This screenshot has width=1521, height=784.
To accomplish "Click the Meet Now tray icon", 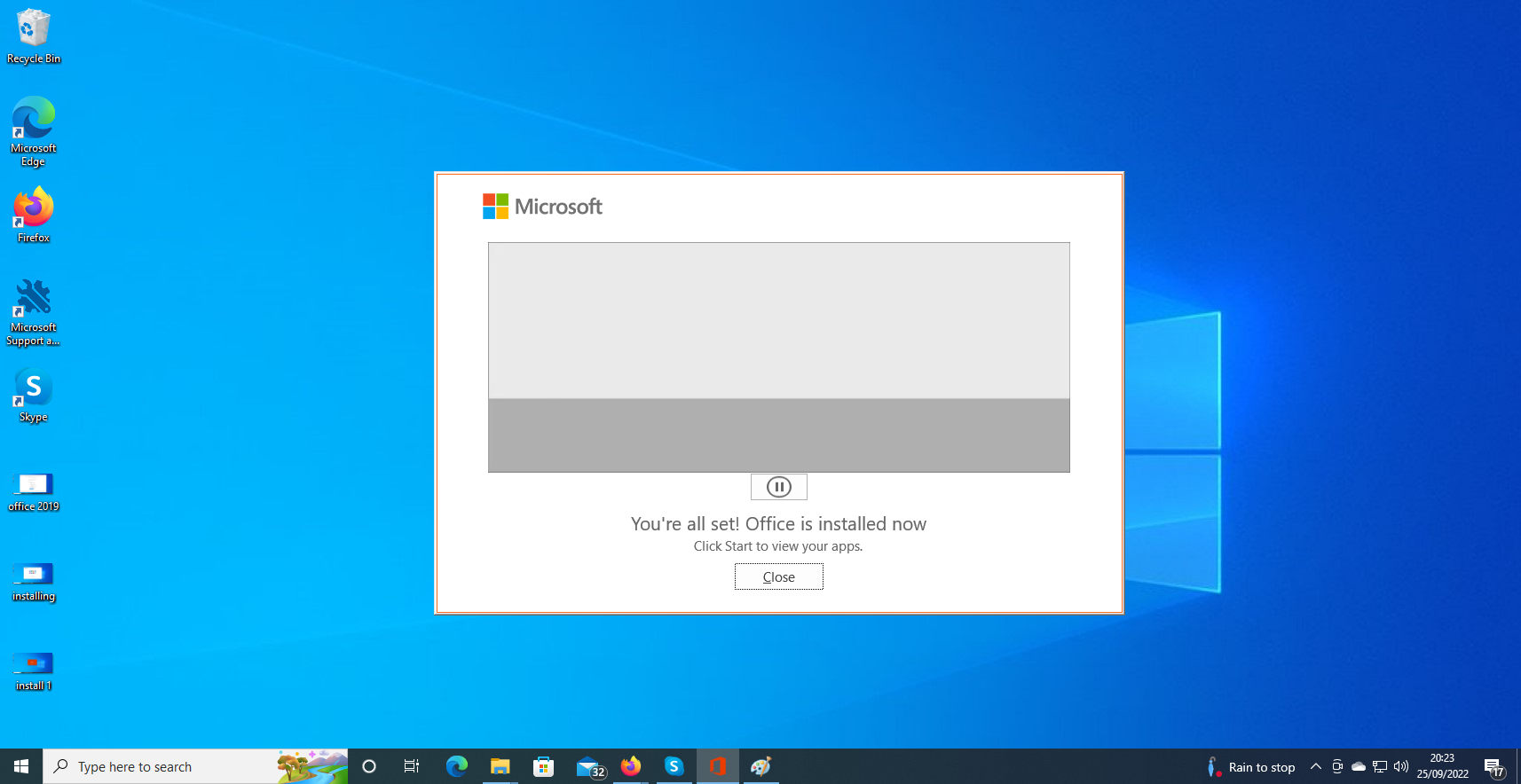I will coord(1337,766).
